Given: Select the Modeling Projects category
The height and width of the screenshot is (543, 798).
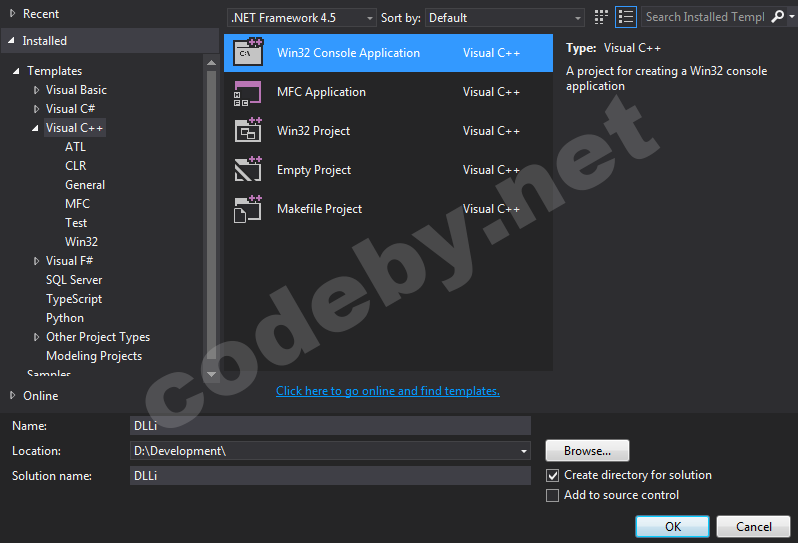Looking at the screenshot, I should [94, 356].
